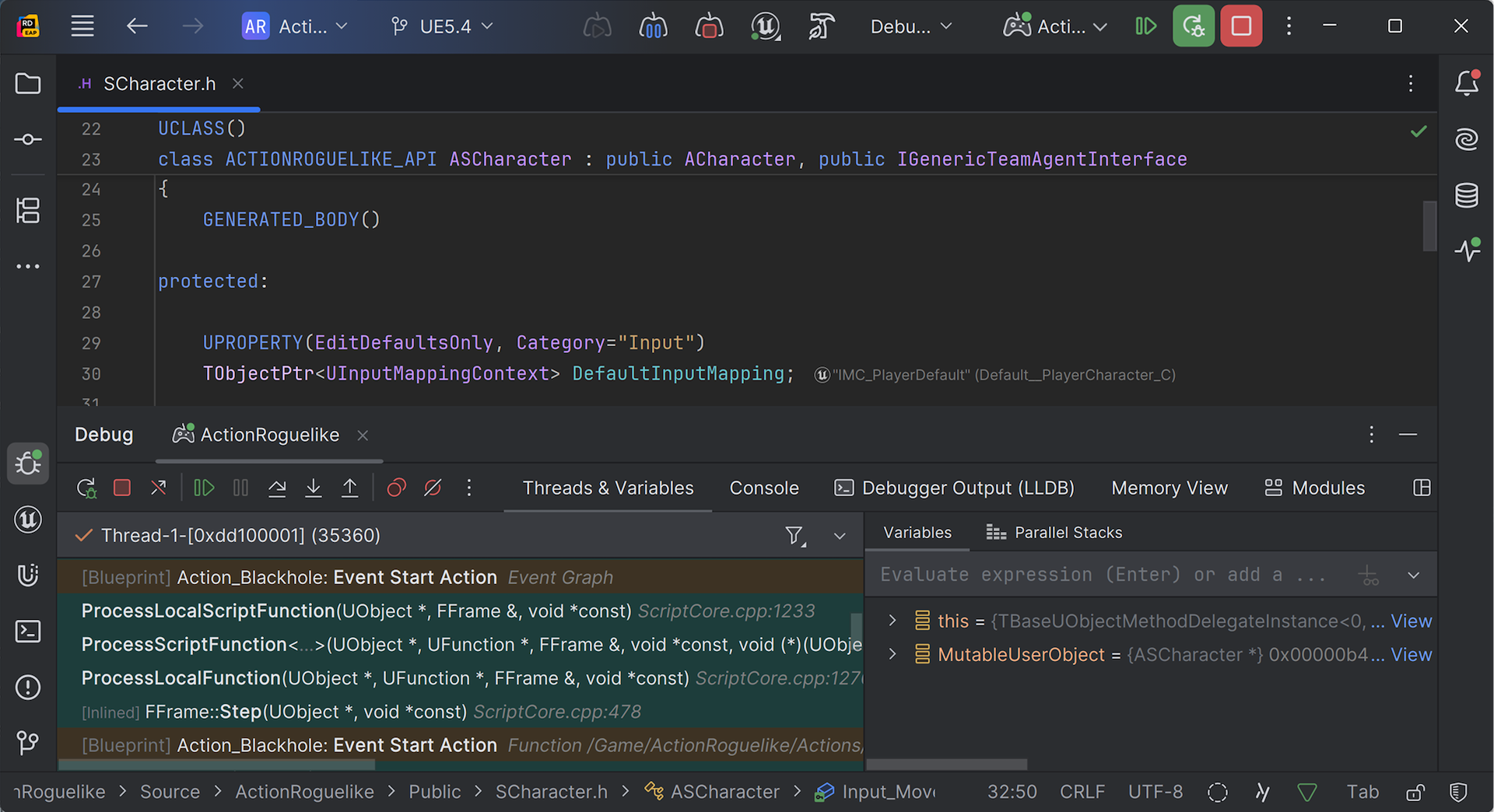Open the Unreal Engine sidebar tool window
This screenshot has height=812, width=1494.
28,520
